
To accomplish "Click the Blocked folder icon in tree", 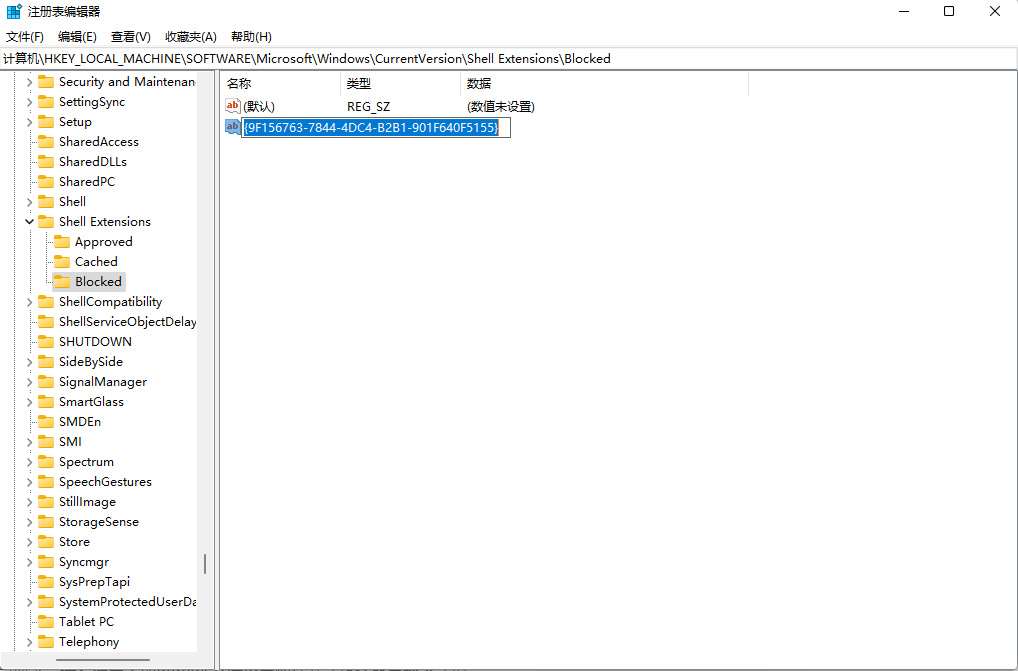I will [x=62, y=282].
